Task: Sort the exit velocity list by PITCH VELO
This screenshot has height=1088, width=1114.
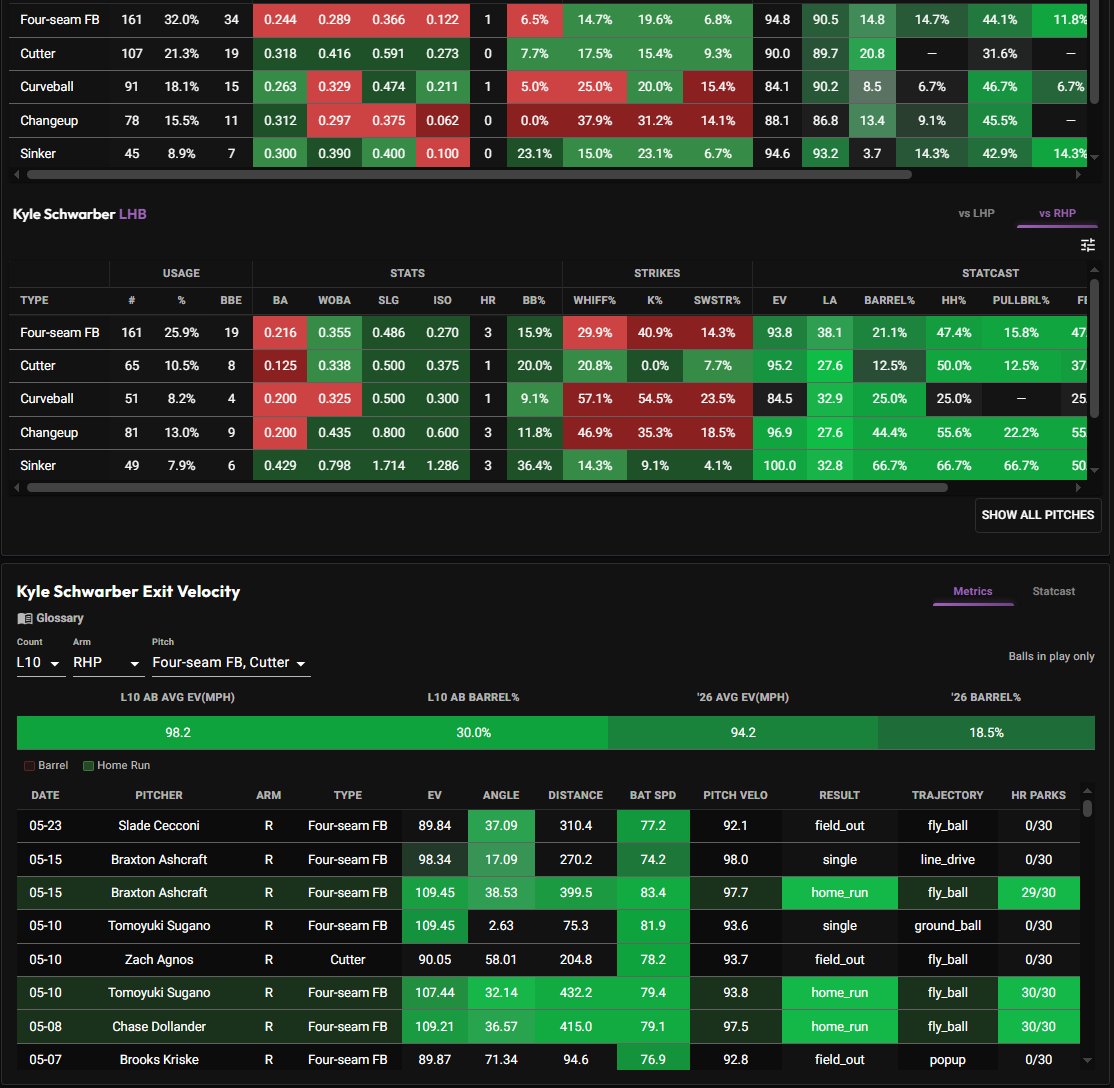Action: coord(735,795)
